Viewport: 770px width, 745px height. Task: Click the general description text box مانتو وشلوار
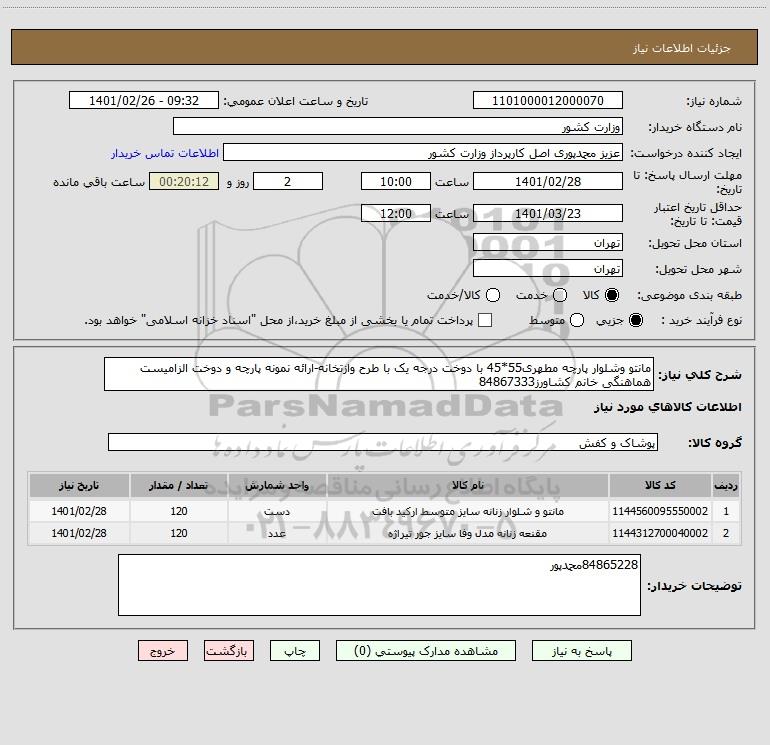tap(379, 374)
